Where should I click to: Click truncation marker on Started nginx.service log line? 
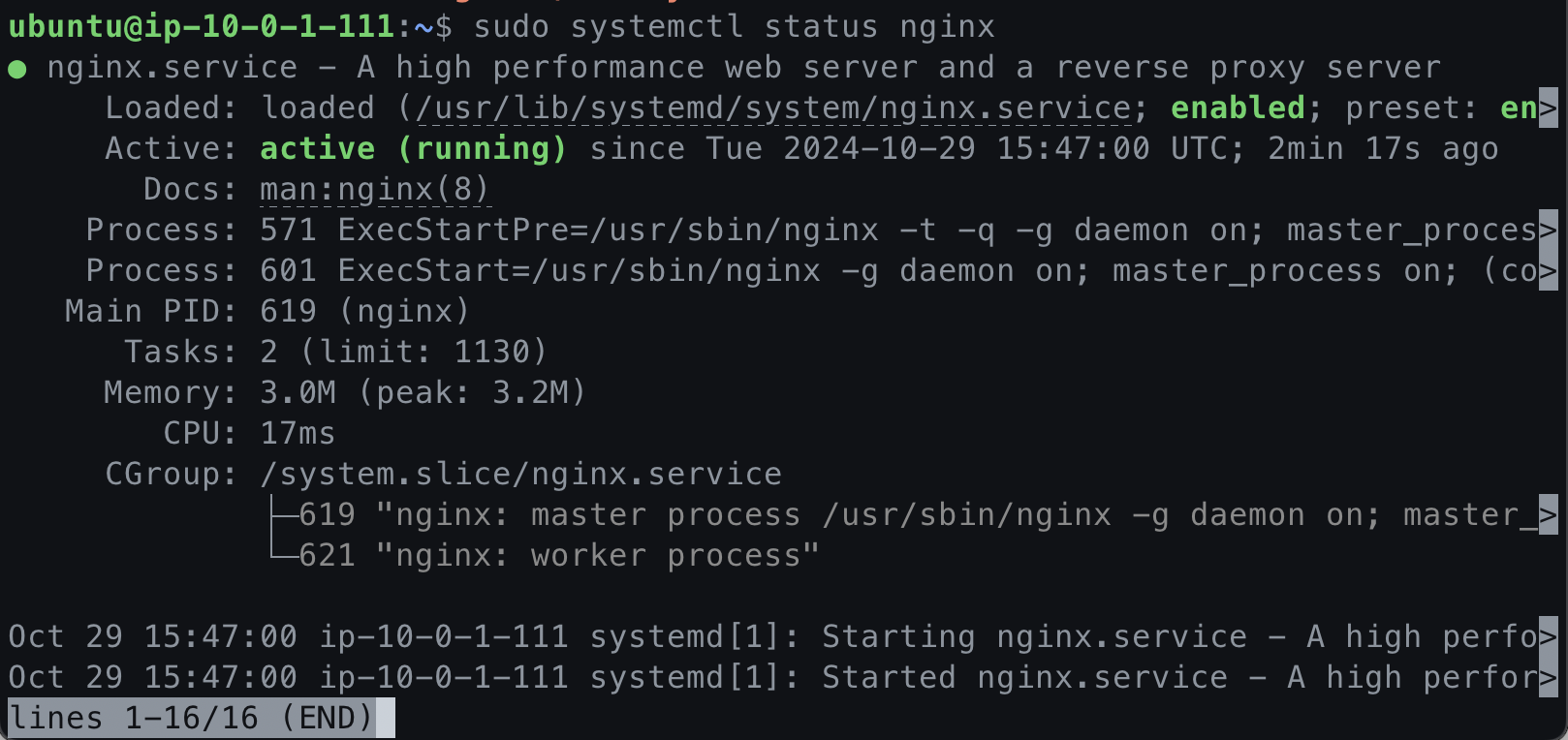(1548, 677)
